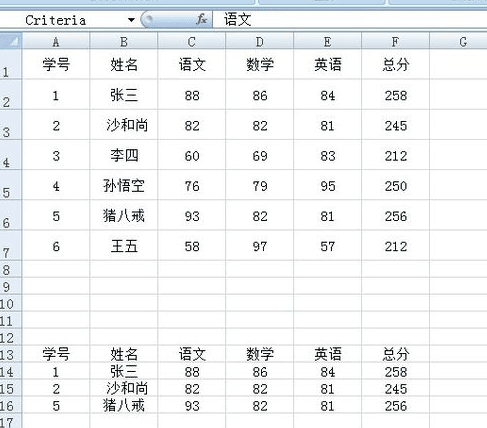Screen dimensions: 487x428
Task: Select column A header
Action: point(56,42)
